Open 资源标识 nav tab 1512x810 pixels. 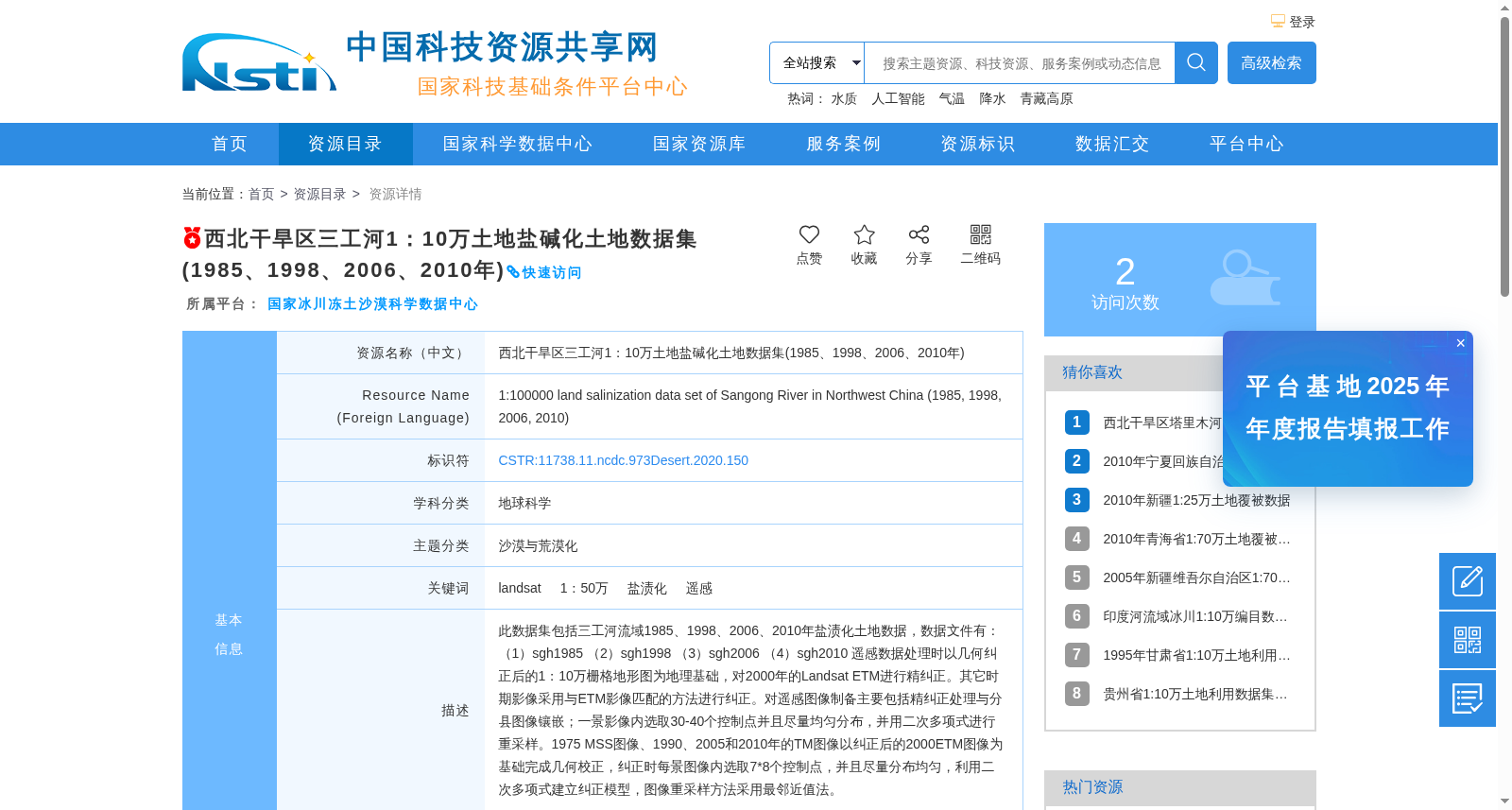click(x=977, y=144)
